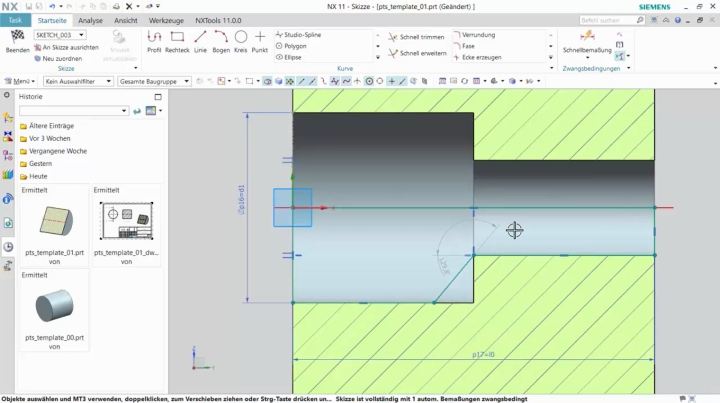
Task: Click An Skizze ausrichten button
Action: [66, 47]
